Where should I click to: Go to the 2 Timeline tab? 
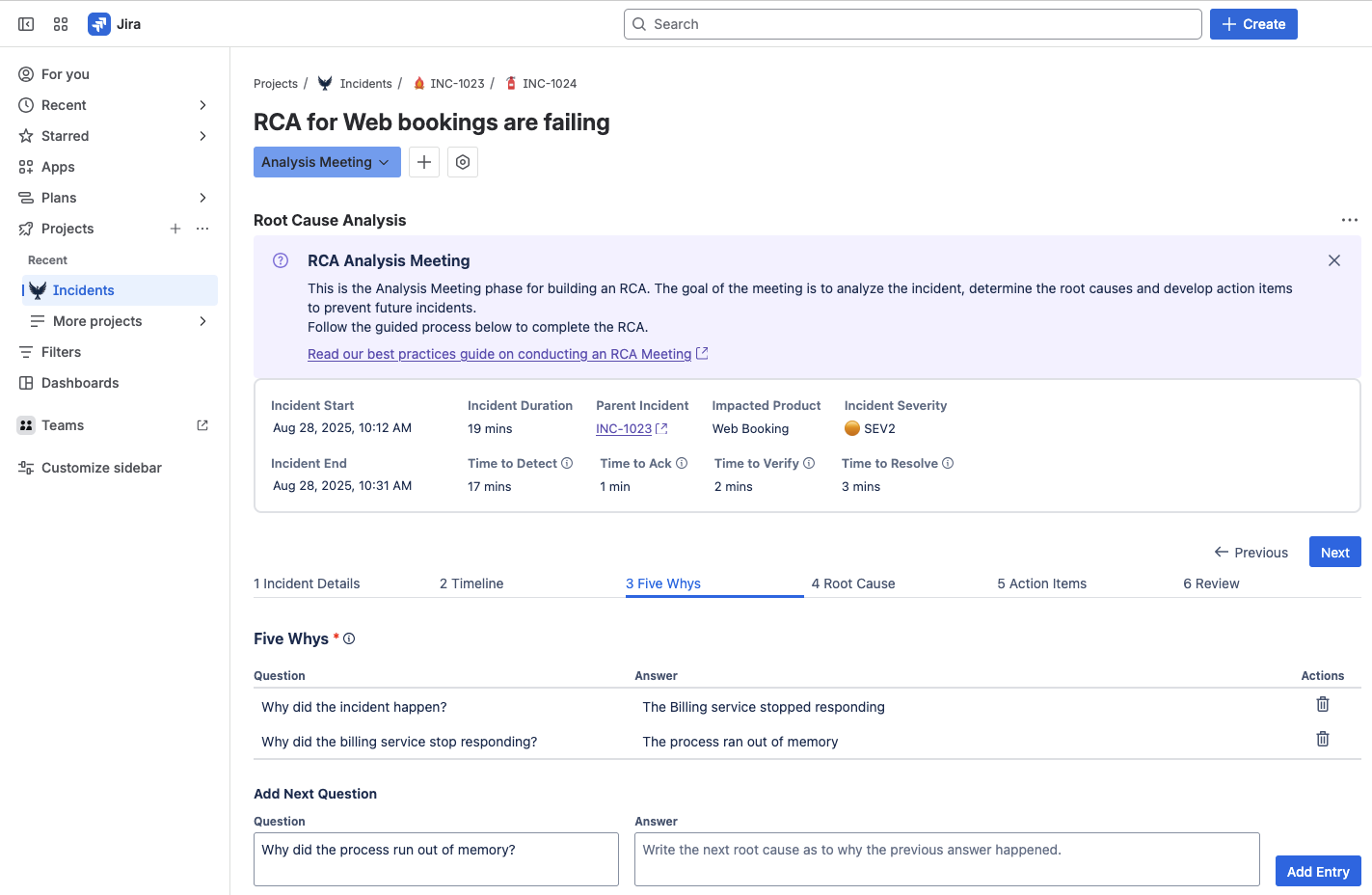[471, 583]
